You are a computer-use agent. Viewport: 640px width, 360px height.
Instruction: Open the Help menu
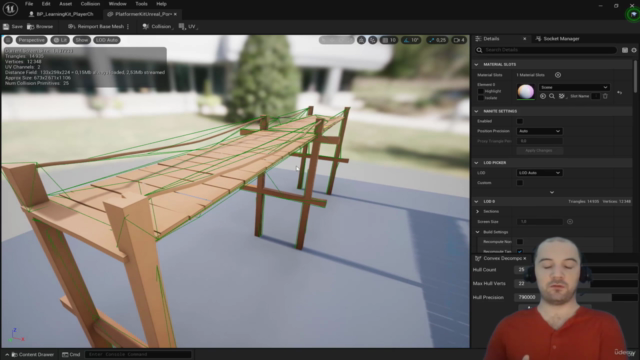pos(162,4)
